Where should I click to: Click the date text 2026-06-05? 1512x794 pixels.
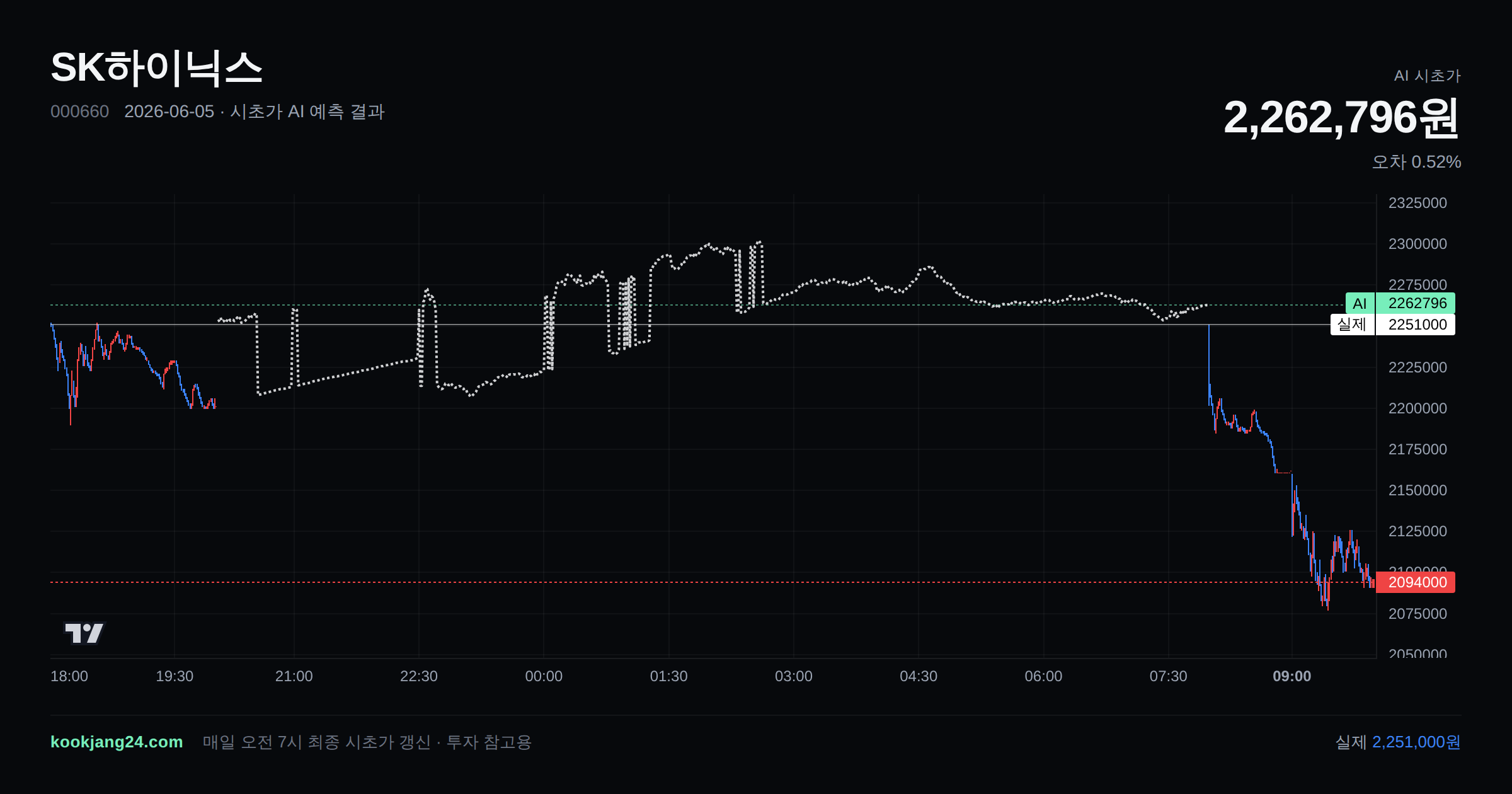(169, 112)
